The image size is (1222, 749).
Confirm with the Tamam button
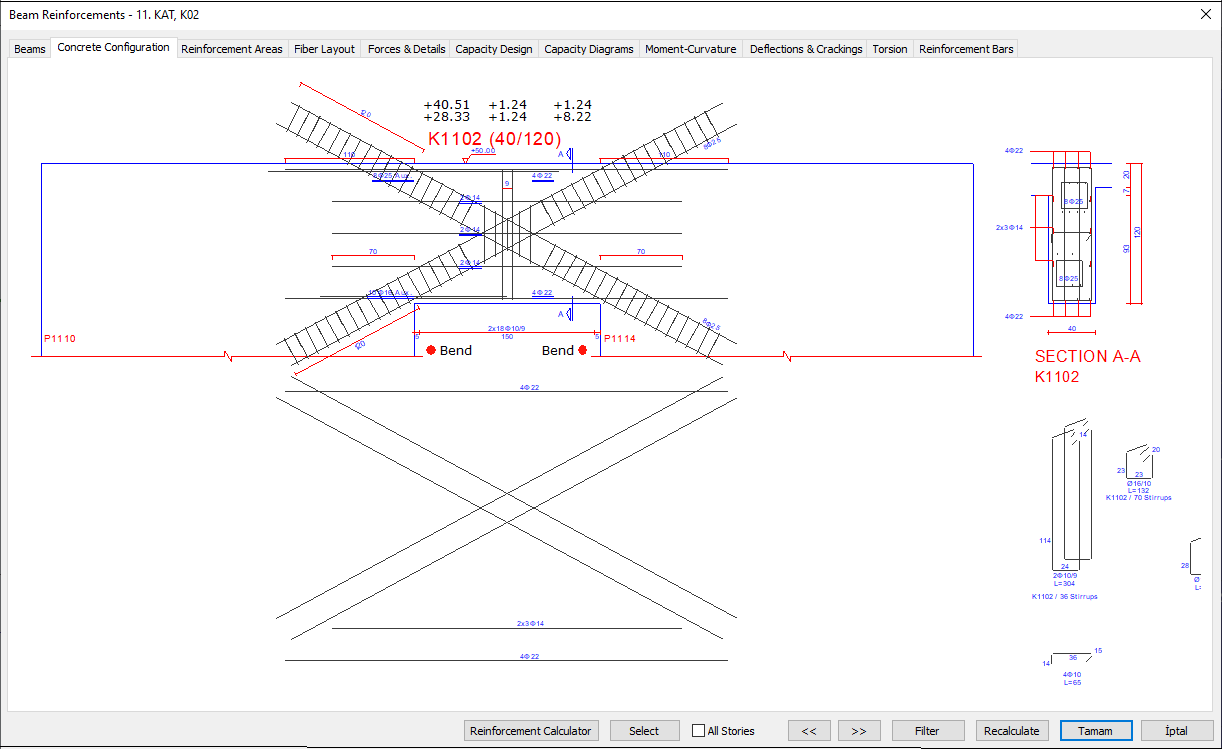coord(1096,730)
